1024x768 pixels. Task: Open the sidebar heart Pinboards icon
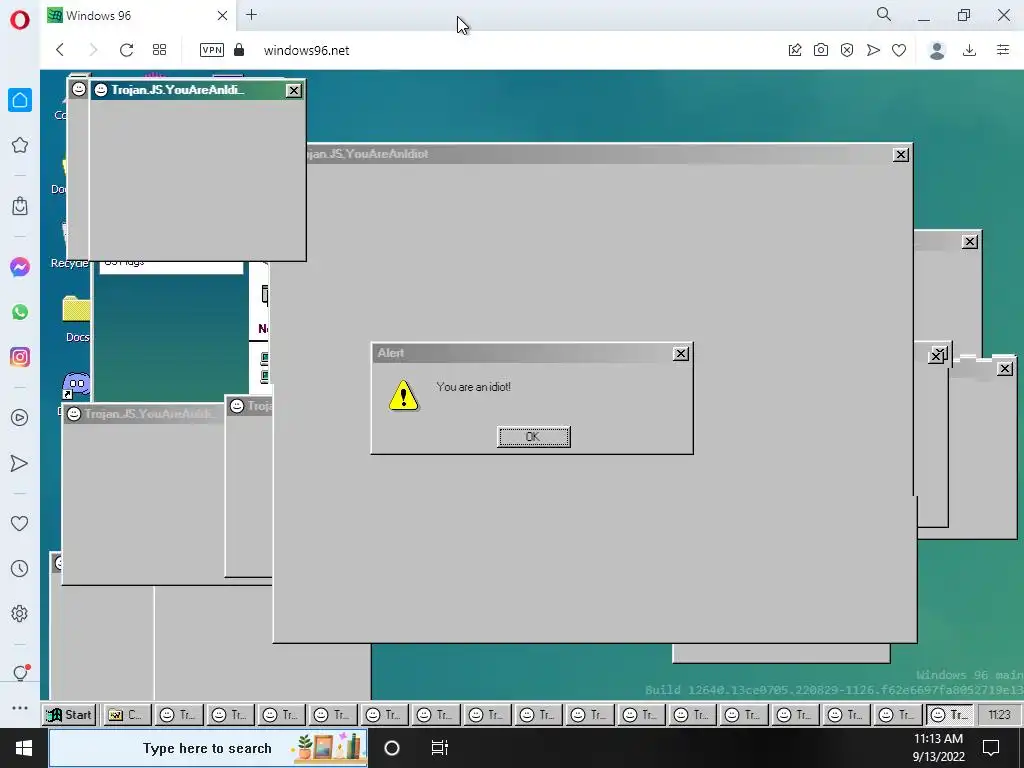click(20, 524)
